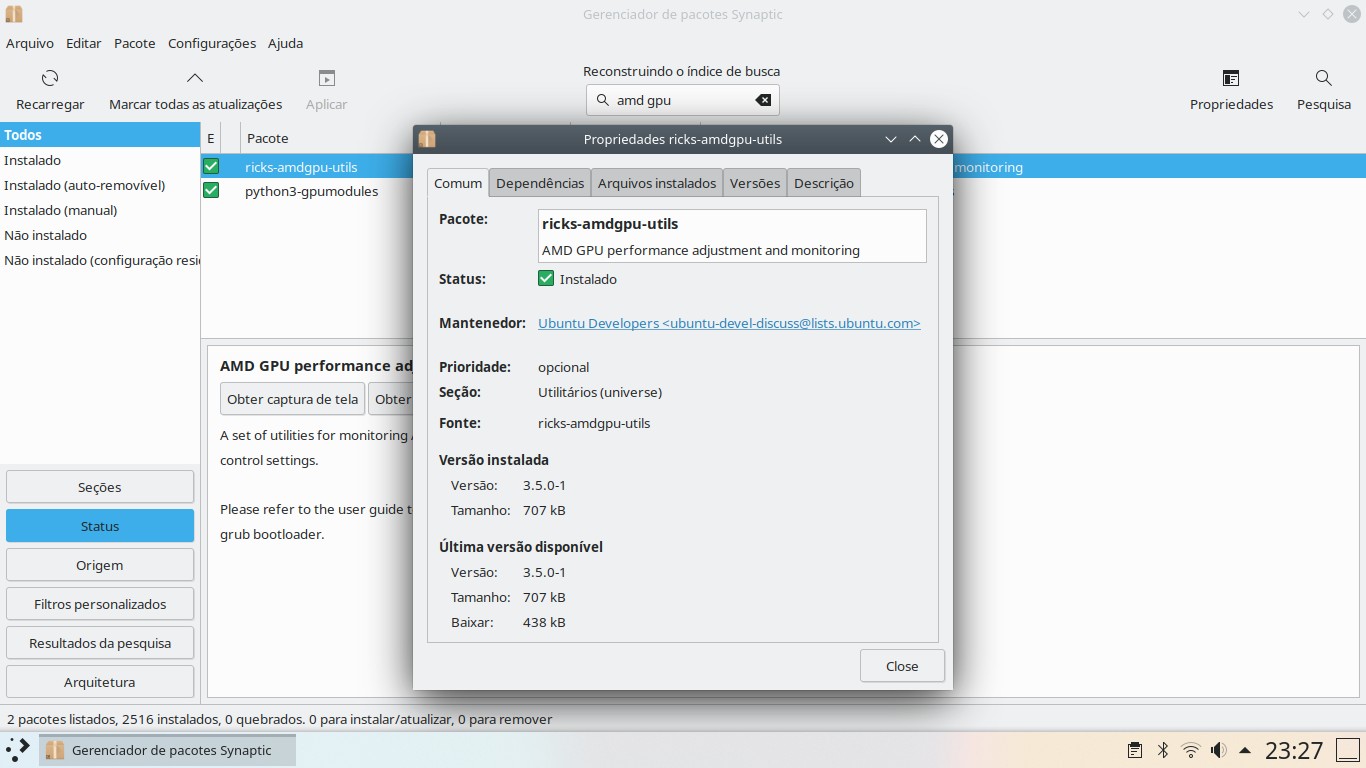The width and height of the screenshot is (1366, 768).
Task: Minimize the Propriedades dialog with down chevron
Action: coord(890,139)
